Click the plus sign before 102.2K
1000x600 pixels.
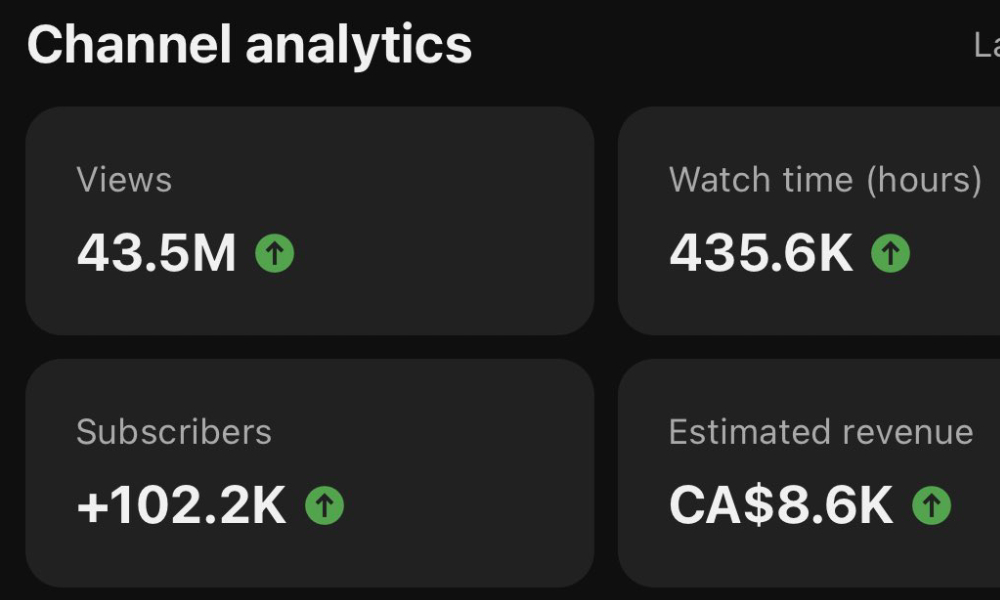91,507
